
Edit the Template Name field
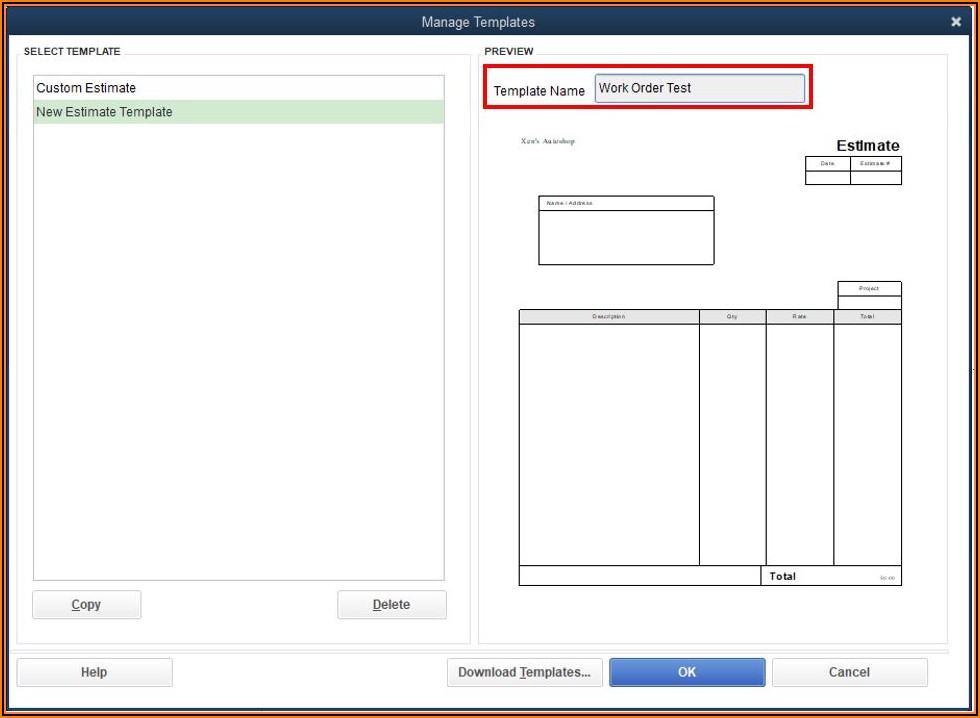699,88
